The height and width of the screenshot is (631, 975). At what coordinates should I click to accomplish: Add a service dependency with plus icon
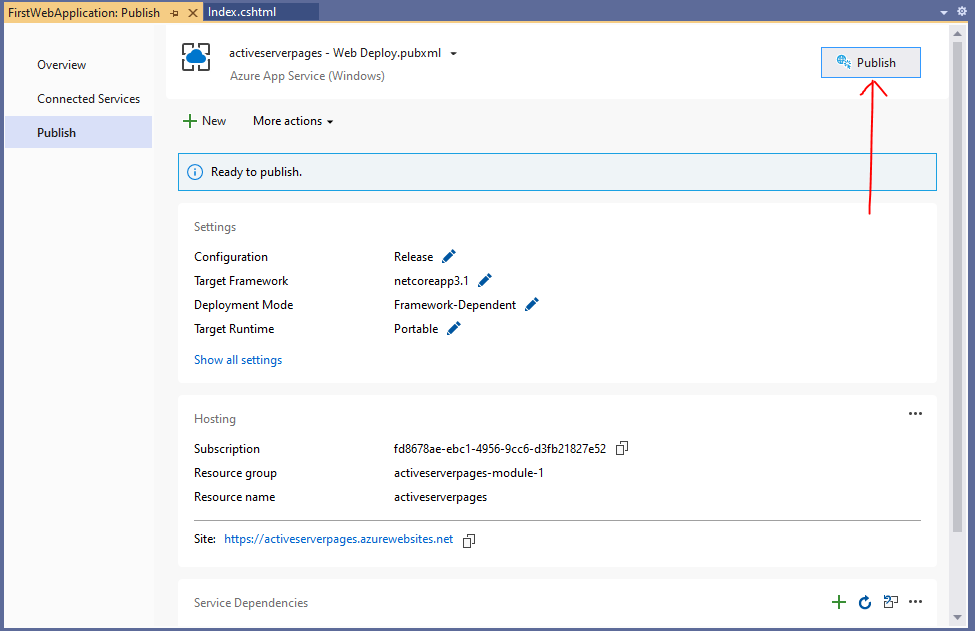(x=839, y=602)
